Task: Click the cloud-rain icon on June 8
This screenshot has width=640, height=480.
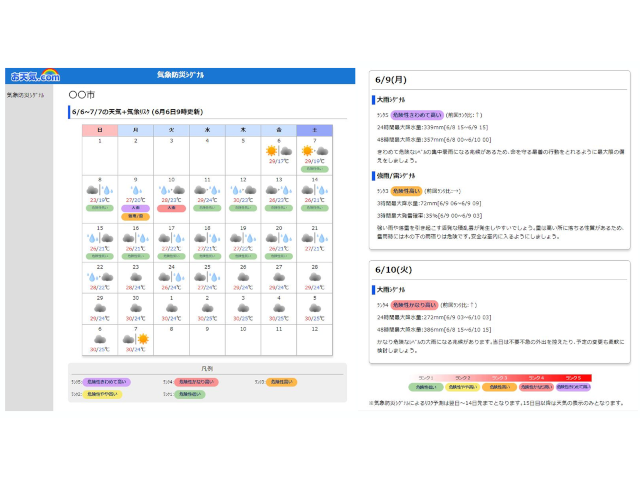Action: click(99, 190)
